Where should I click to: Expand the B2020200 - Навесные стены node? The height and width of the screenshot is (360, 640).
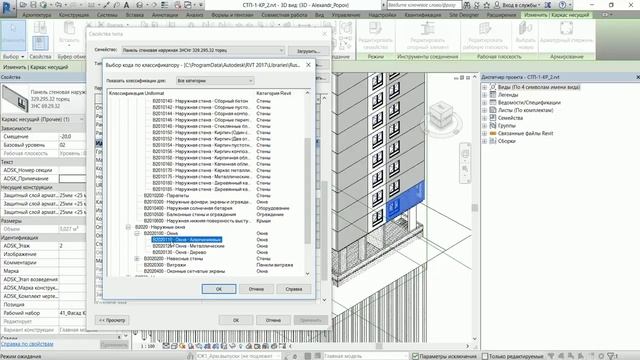pyautogui.click(x=137, y=259)
